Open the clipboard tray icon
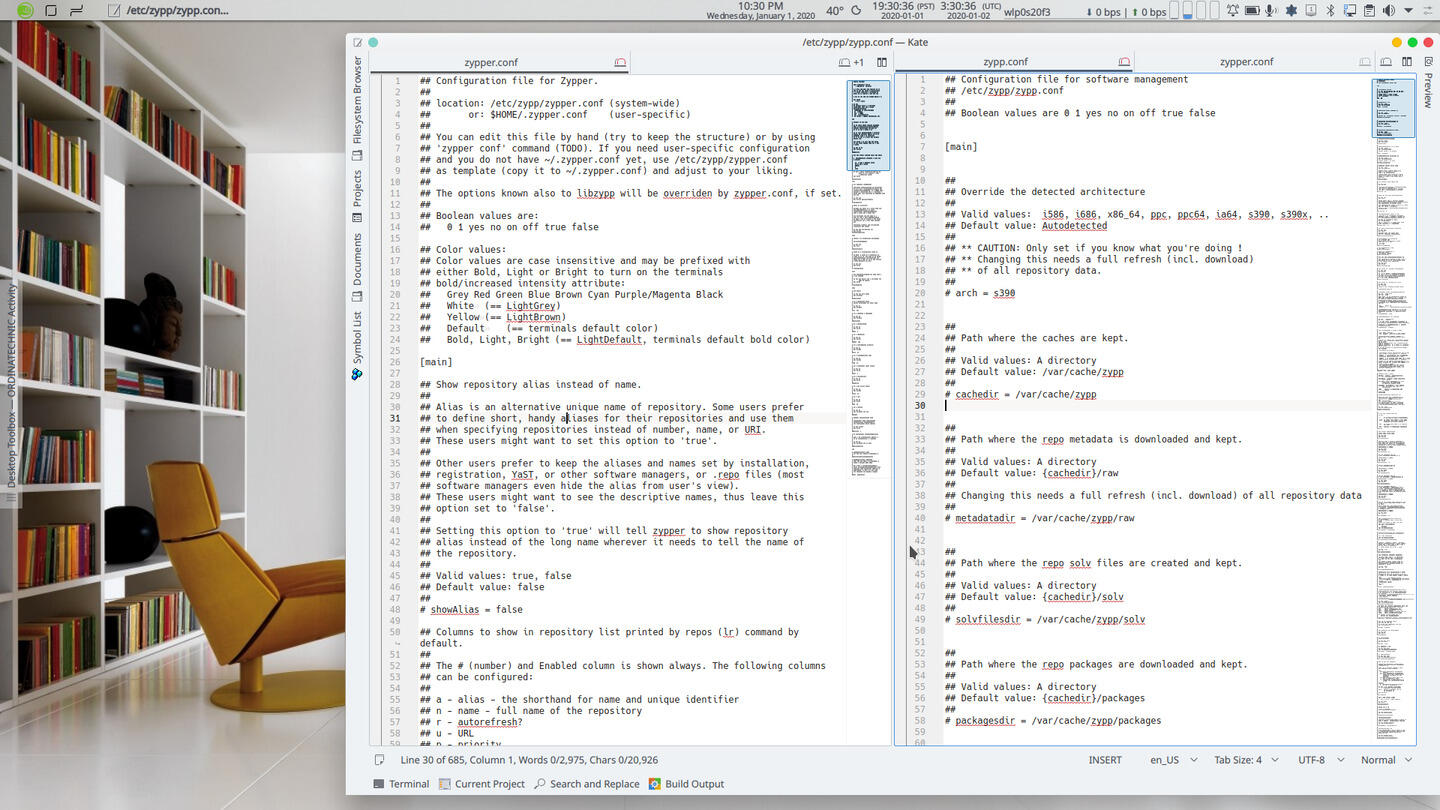The height and width of the screenshot is (810, 1440). coord(1369,10)
